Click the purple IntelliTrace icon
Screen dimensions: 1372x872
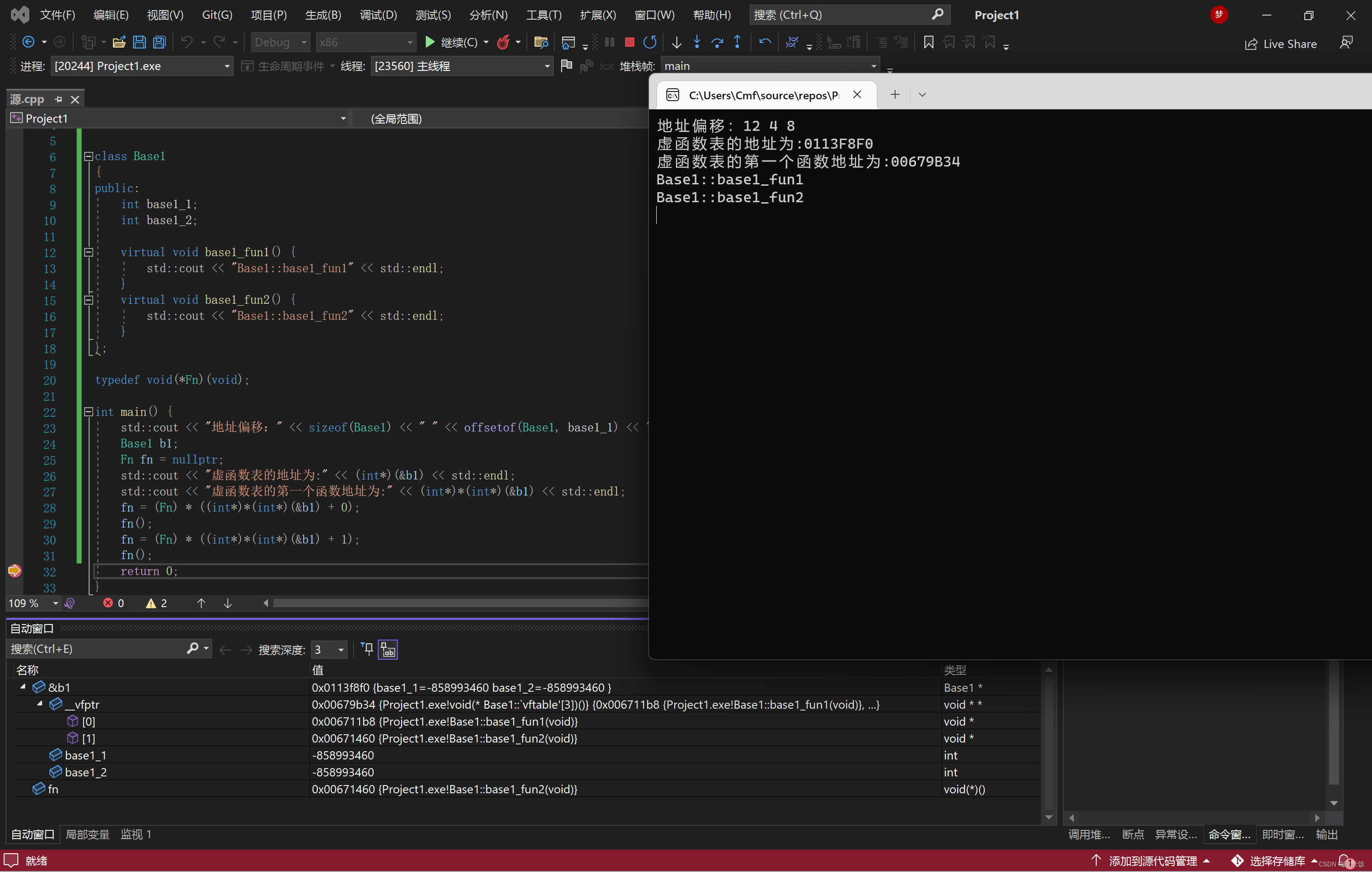792,42
